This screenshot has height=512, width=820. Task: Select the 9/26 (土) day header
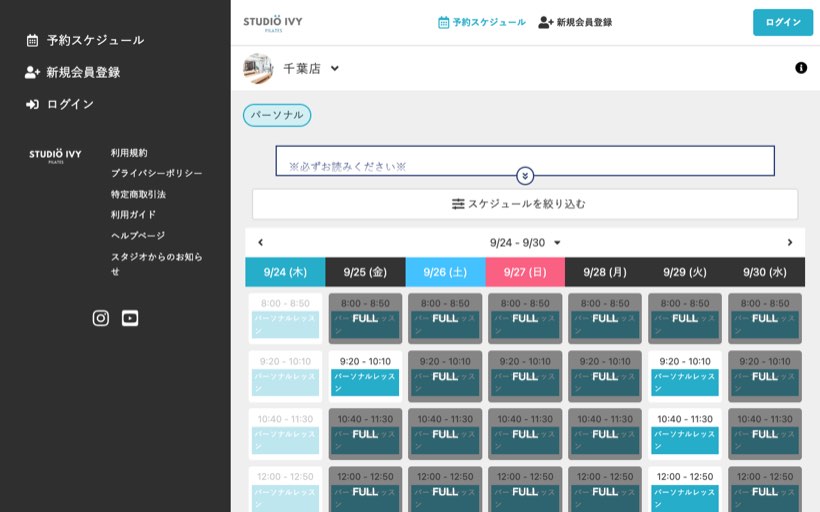tap(445, 272)
